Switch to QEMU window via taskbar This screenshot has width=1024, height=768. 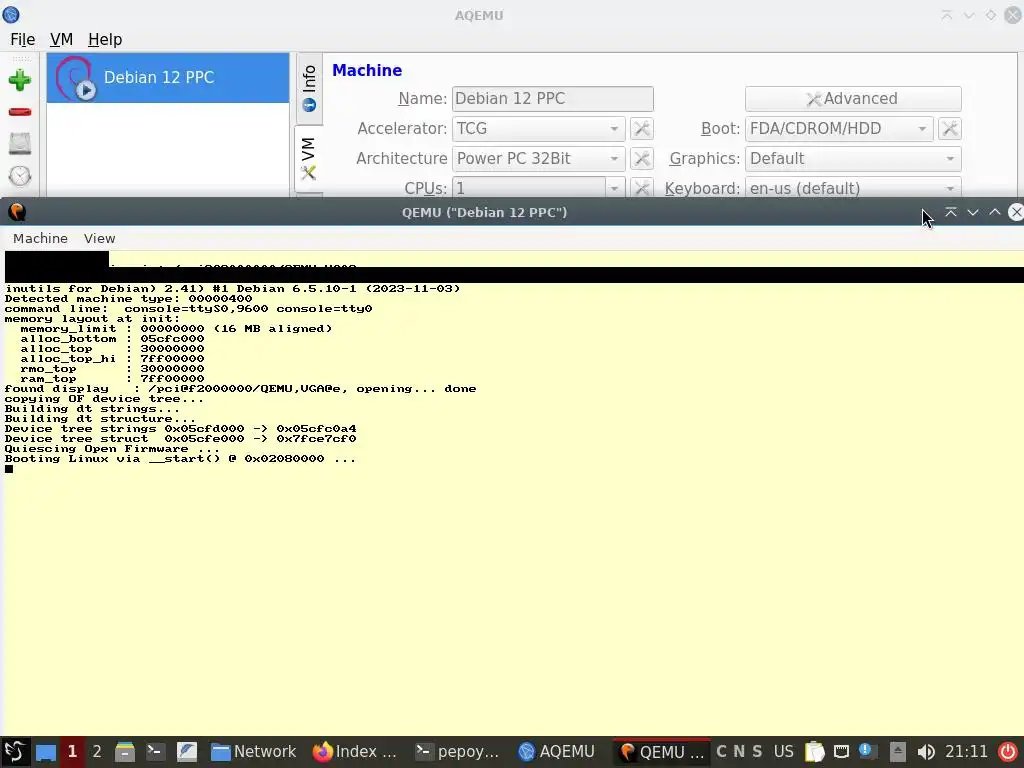[x=662, y=752]
